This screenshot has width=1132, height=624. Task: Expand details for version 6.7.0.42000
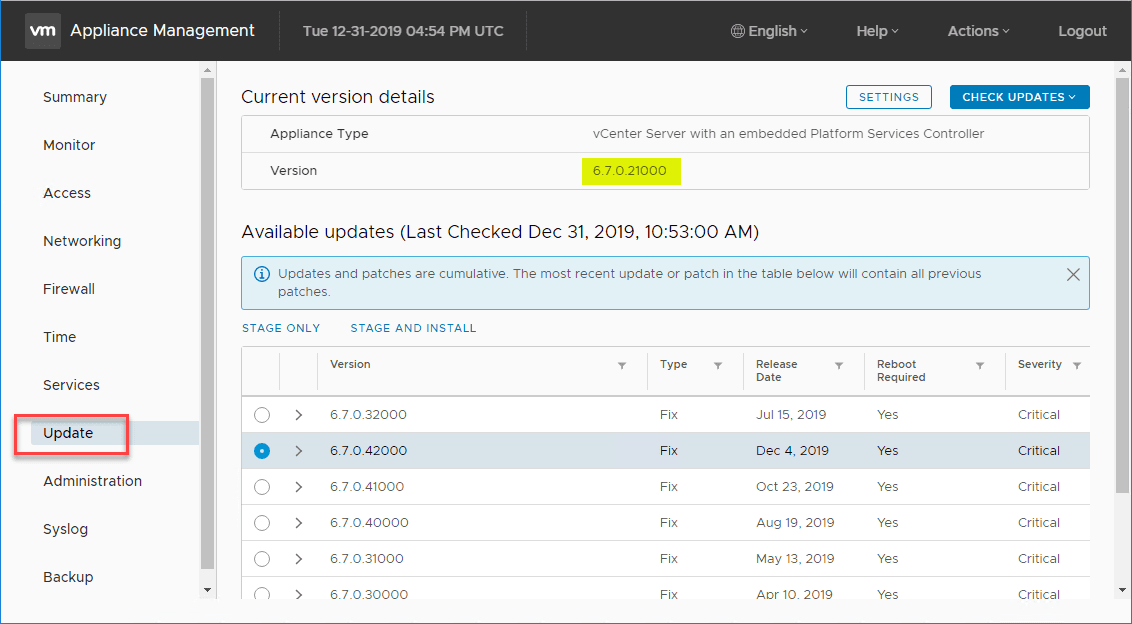coord(298,451)
